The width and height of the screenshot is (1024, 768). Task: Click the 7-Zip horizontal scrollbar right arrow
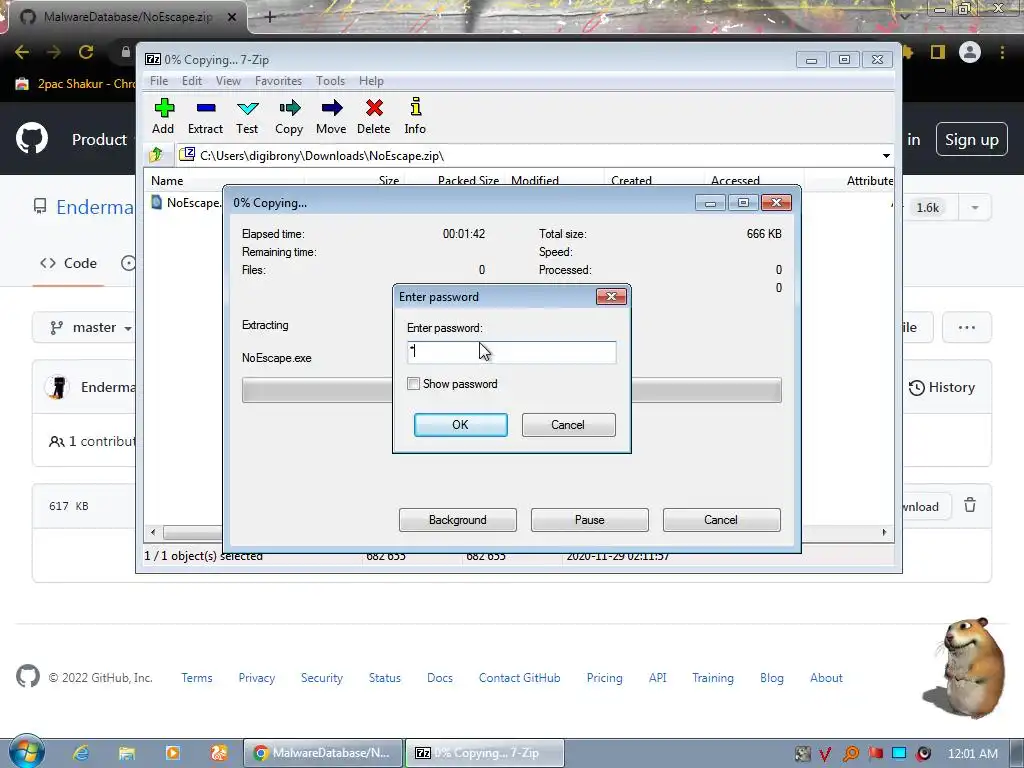click(884, 532)
